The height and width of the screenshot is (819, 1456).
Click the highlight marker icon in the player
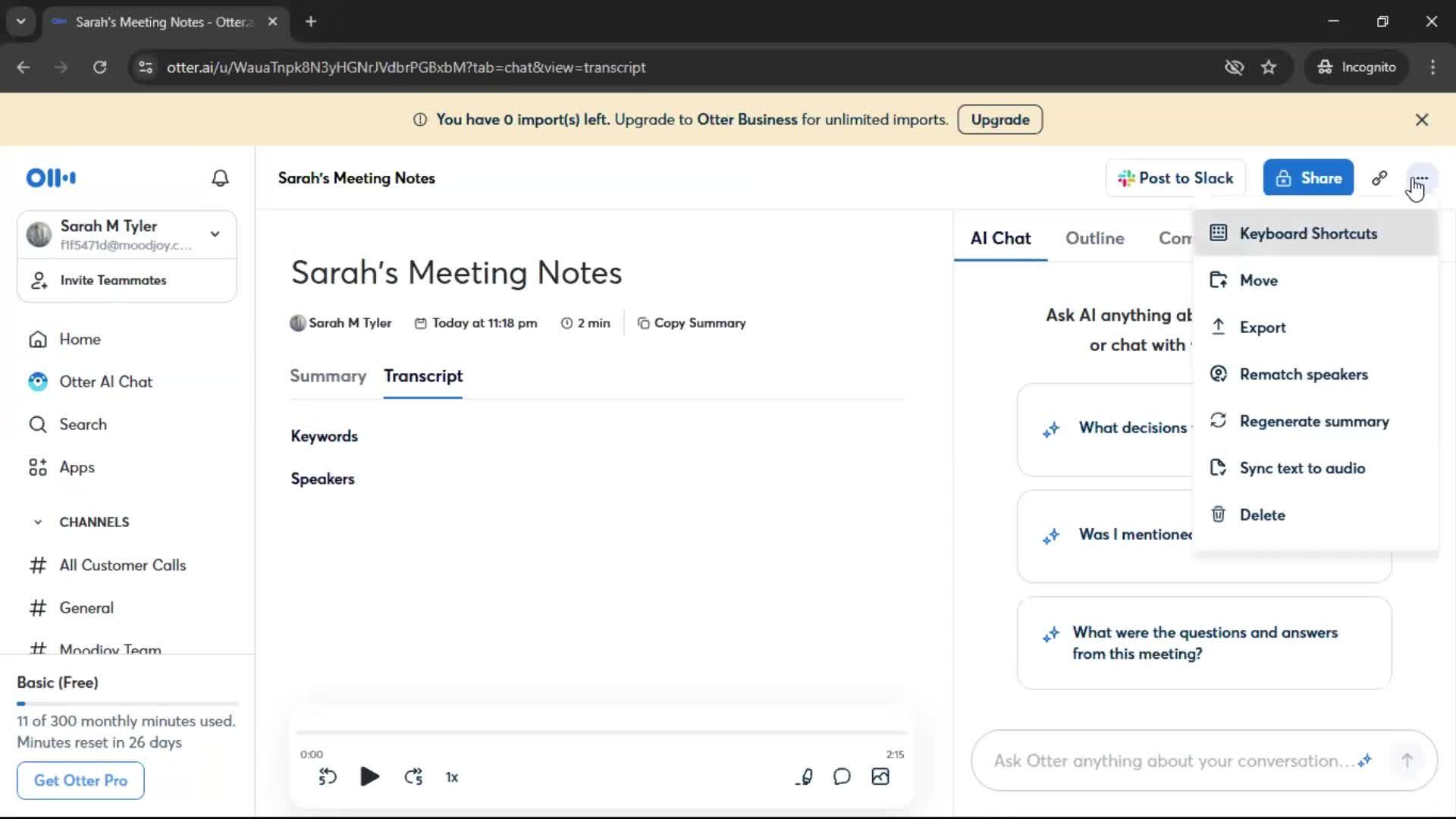pyautogui.click(x=805, y=777)
